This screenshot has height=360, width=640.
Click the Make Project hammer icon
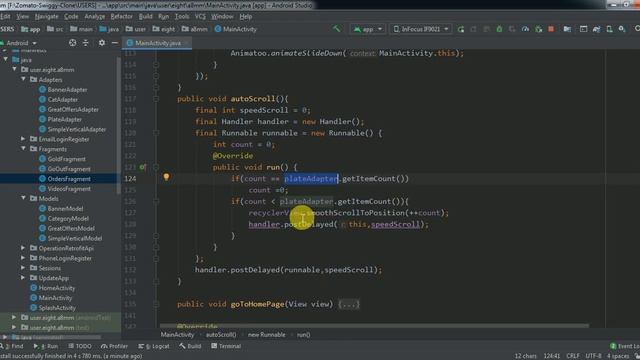(x=337, y=29)
